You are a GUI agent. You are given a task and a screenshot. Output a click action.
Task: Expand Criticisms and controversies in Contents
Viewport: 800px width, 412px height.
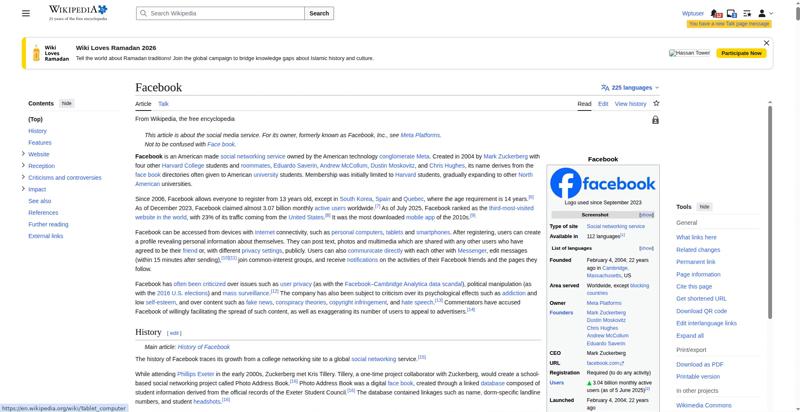click(23, 177)
